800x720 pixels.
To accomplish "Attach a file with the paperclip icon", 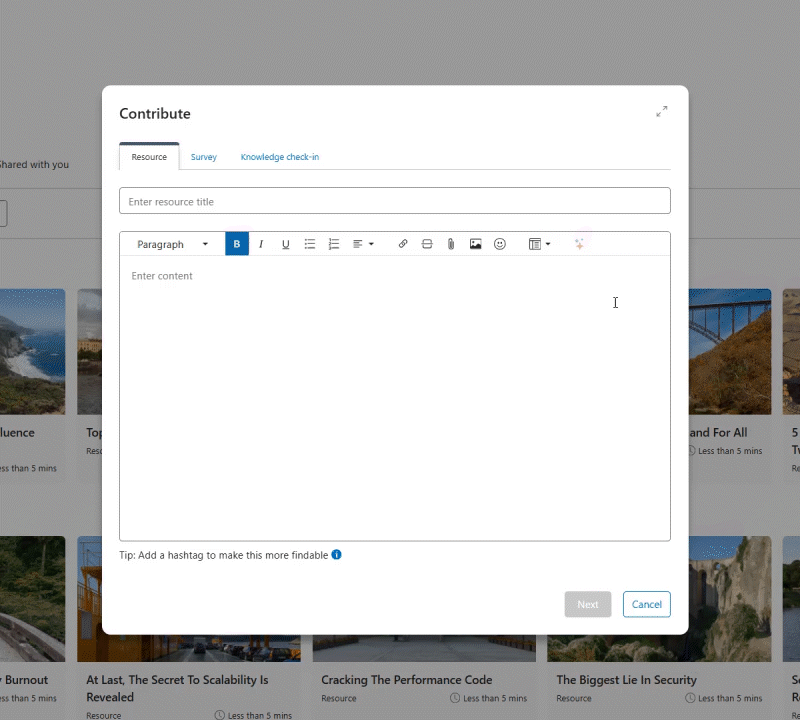I will click(x=451, y=243).
